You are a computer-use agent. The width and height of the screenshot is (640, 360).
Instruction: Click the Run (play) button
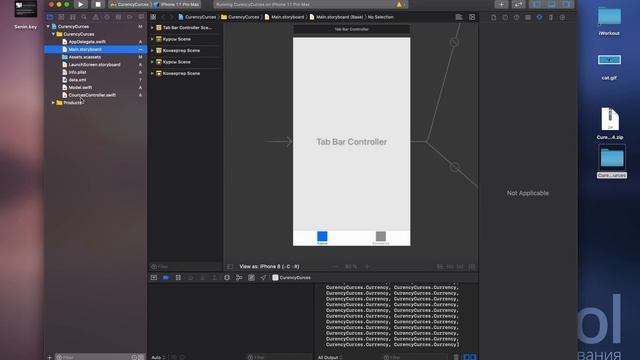(x=80, y=4)
